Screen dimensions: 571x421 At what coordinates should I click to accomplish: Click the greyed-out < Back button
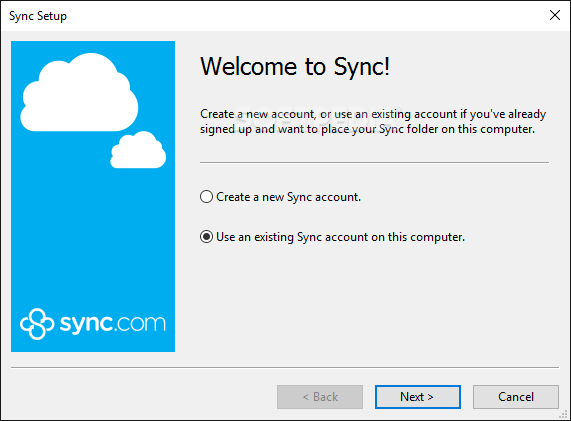pos(320,397)
